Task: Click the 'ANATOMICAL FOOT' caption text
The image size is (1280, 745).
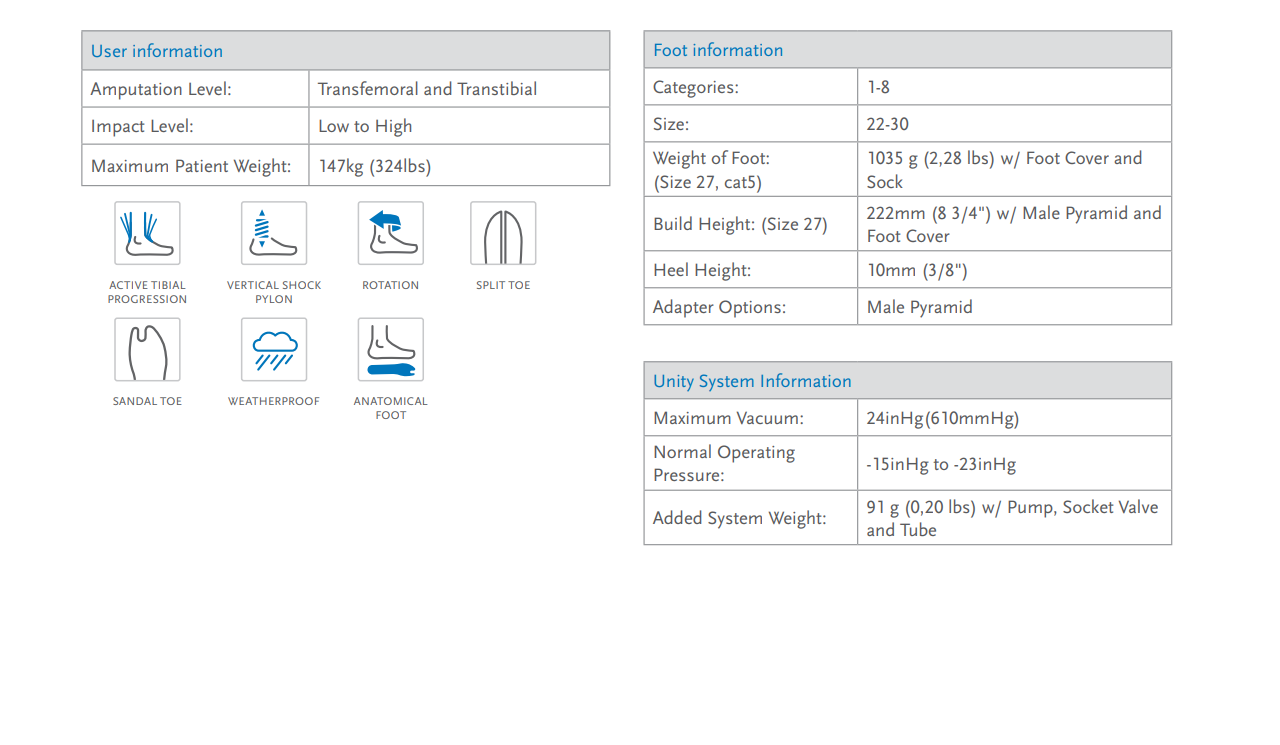Action: (391, 408)
